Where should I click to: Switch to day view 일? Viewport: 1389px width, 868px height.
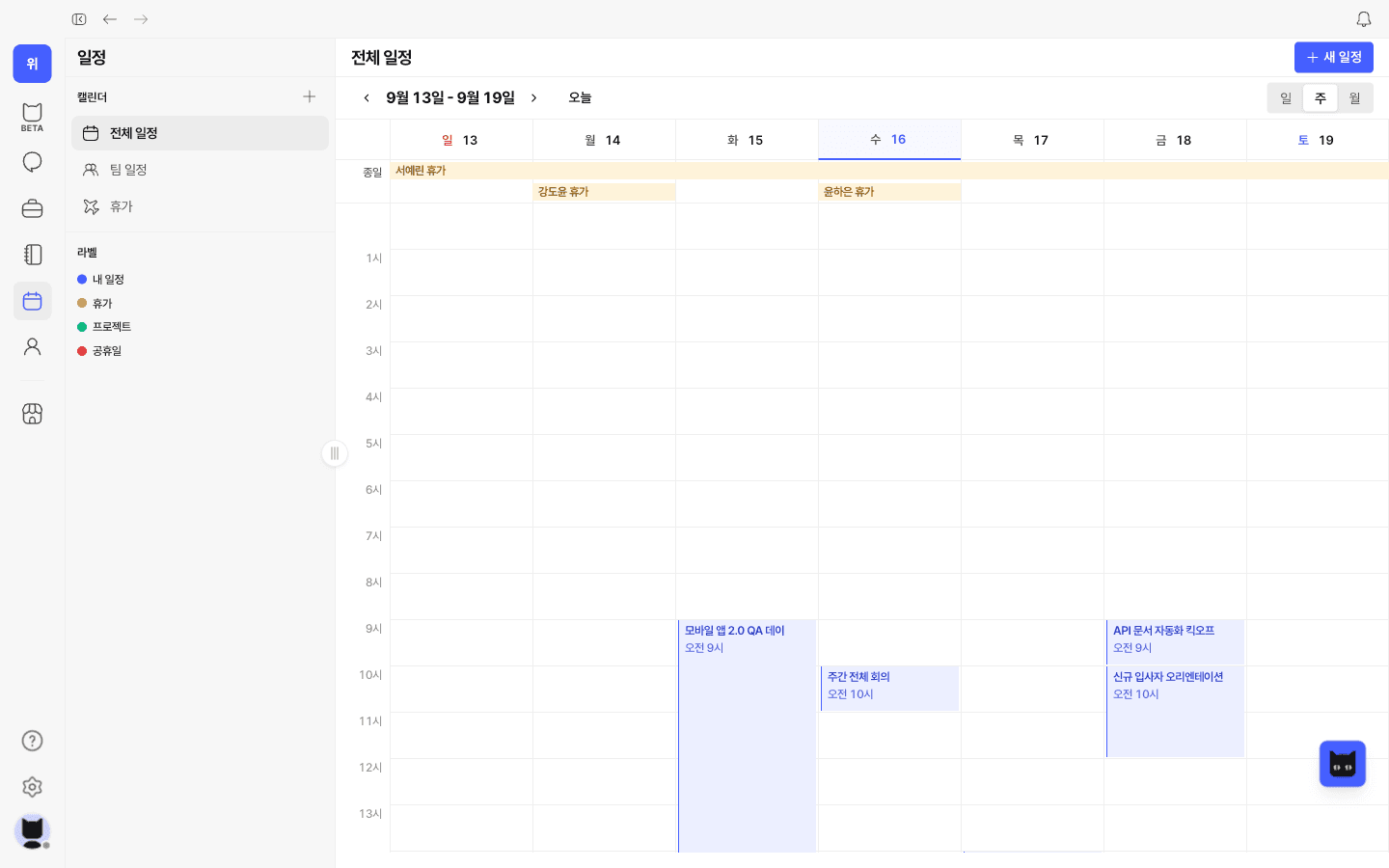point(1286,98)
